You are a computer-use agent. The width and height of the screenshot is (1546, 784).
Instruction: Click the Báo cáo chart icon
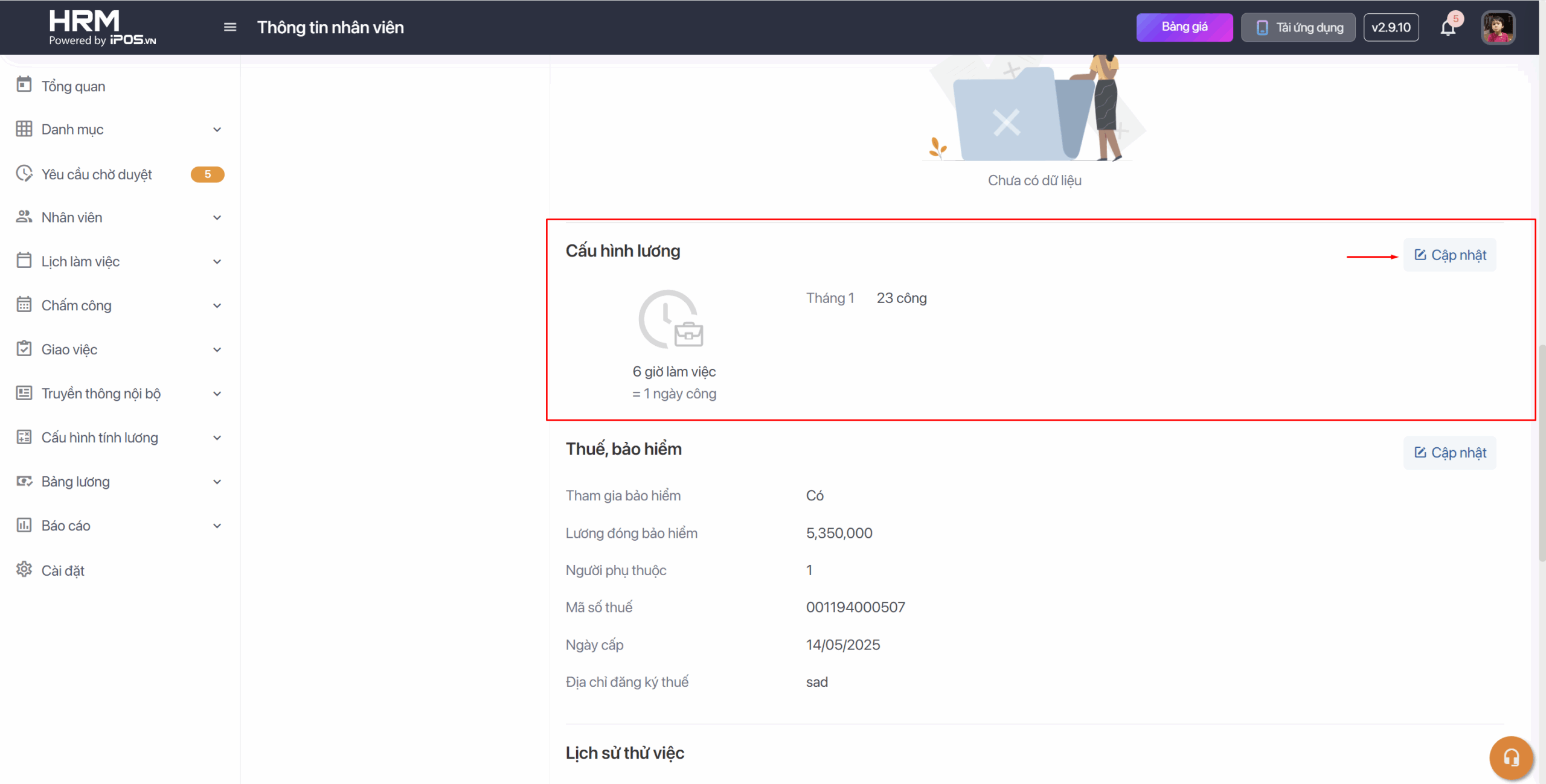click(x=24, y=525)
